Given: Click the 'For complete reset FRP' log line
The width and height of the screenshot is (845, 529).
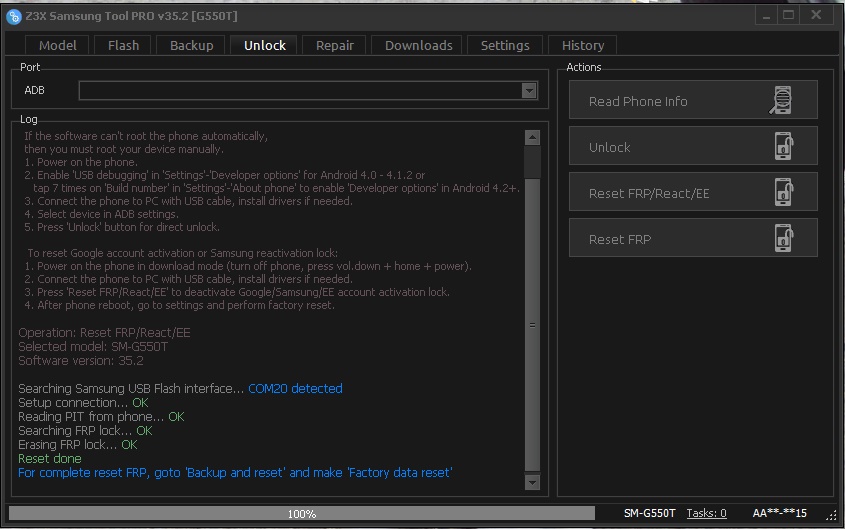Looking at the screenshot, I should click(x=235, y=472).
